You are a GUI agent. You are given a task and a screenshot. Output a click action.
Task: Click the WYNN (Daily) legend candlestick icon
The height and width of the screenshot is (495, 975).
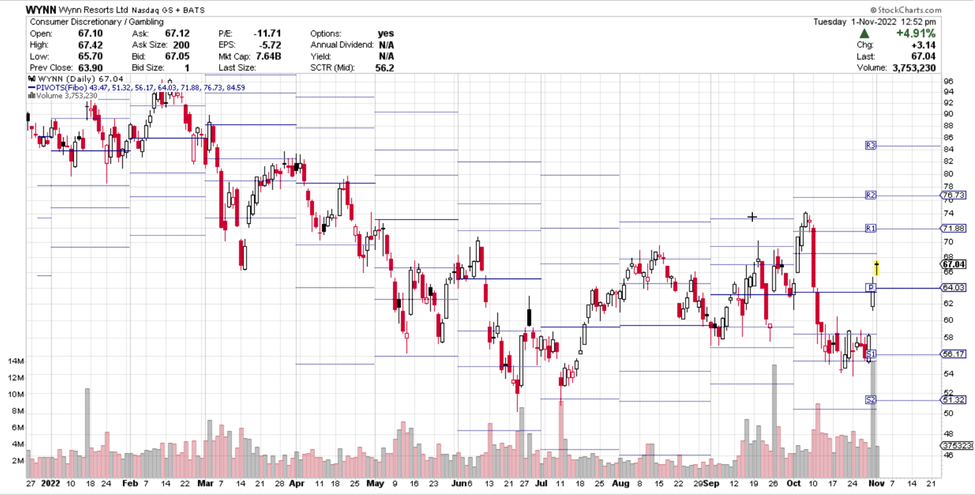(x=32, y=79)
